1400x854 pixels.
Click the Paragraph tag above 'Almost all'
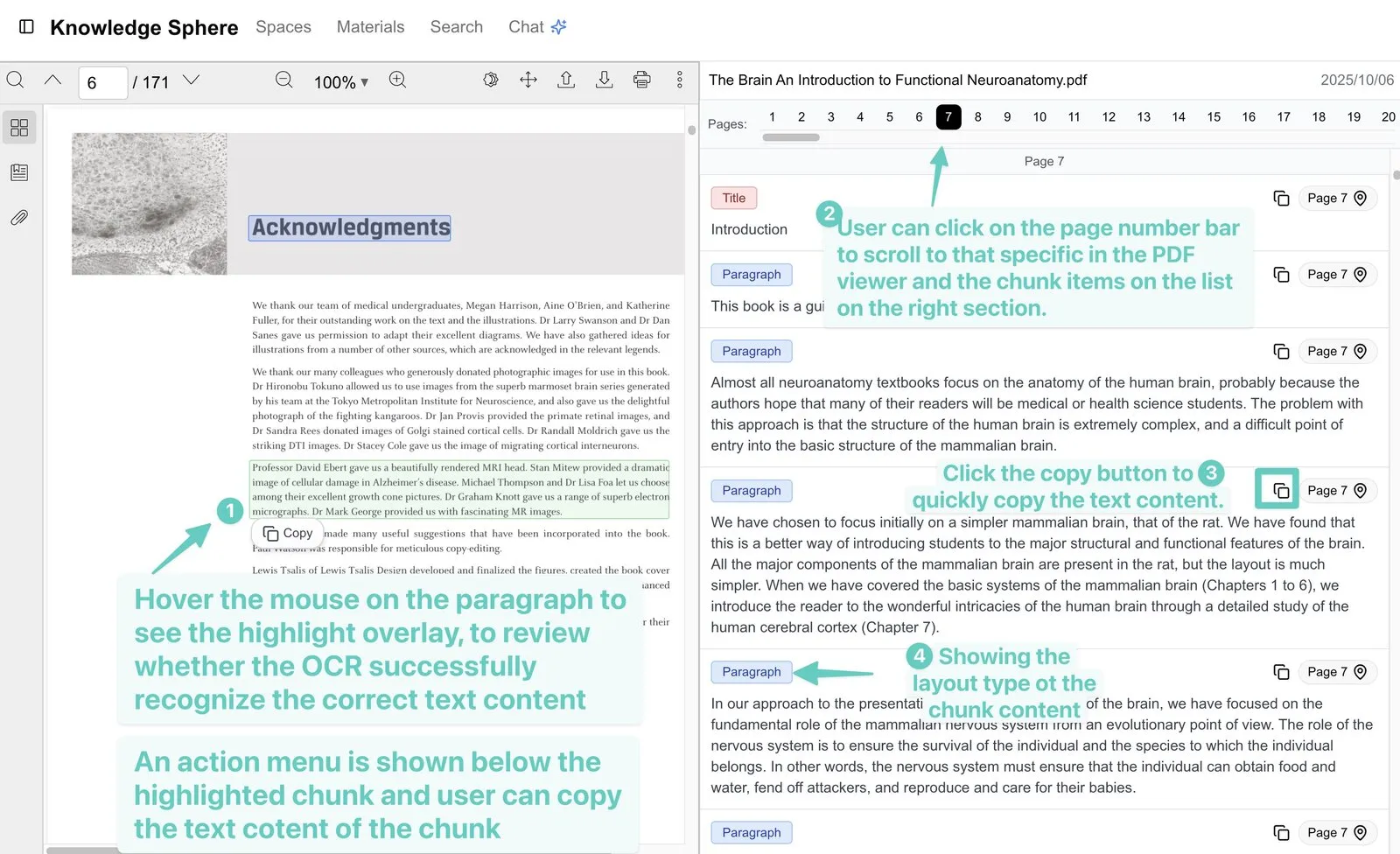(x=752, y=352)
